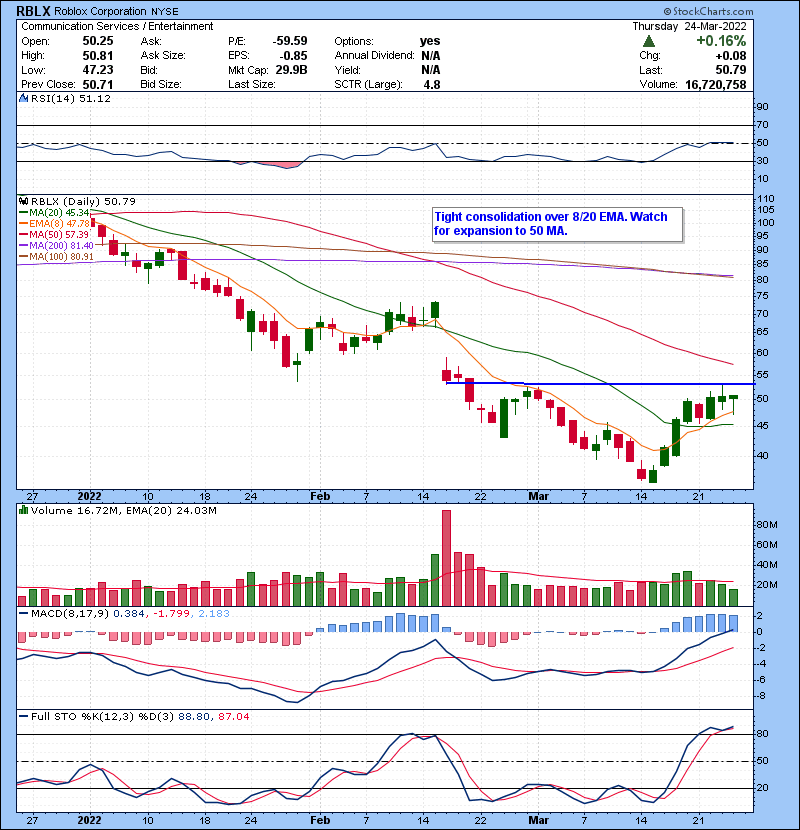
Task: Click the Chg value +0.08
Action: point(731,56)
